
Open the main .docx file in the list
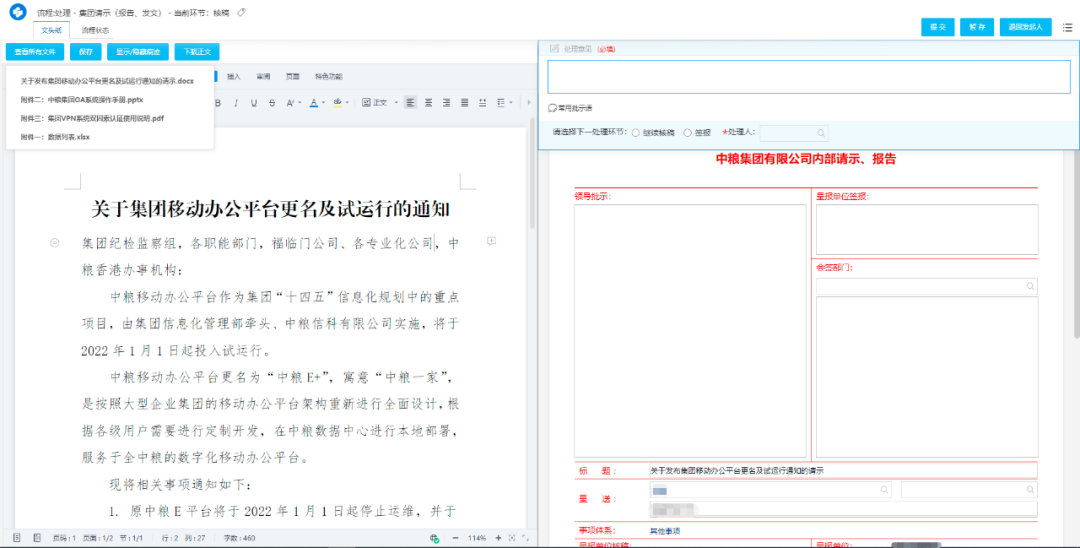[107, 81]
